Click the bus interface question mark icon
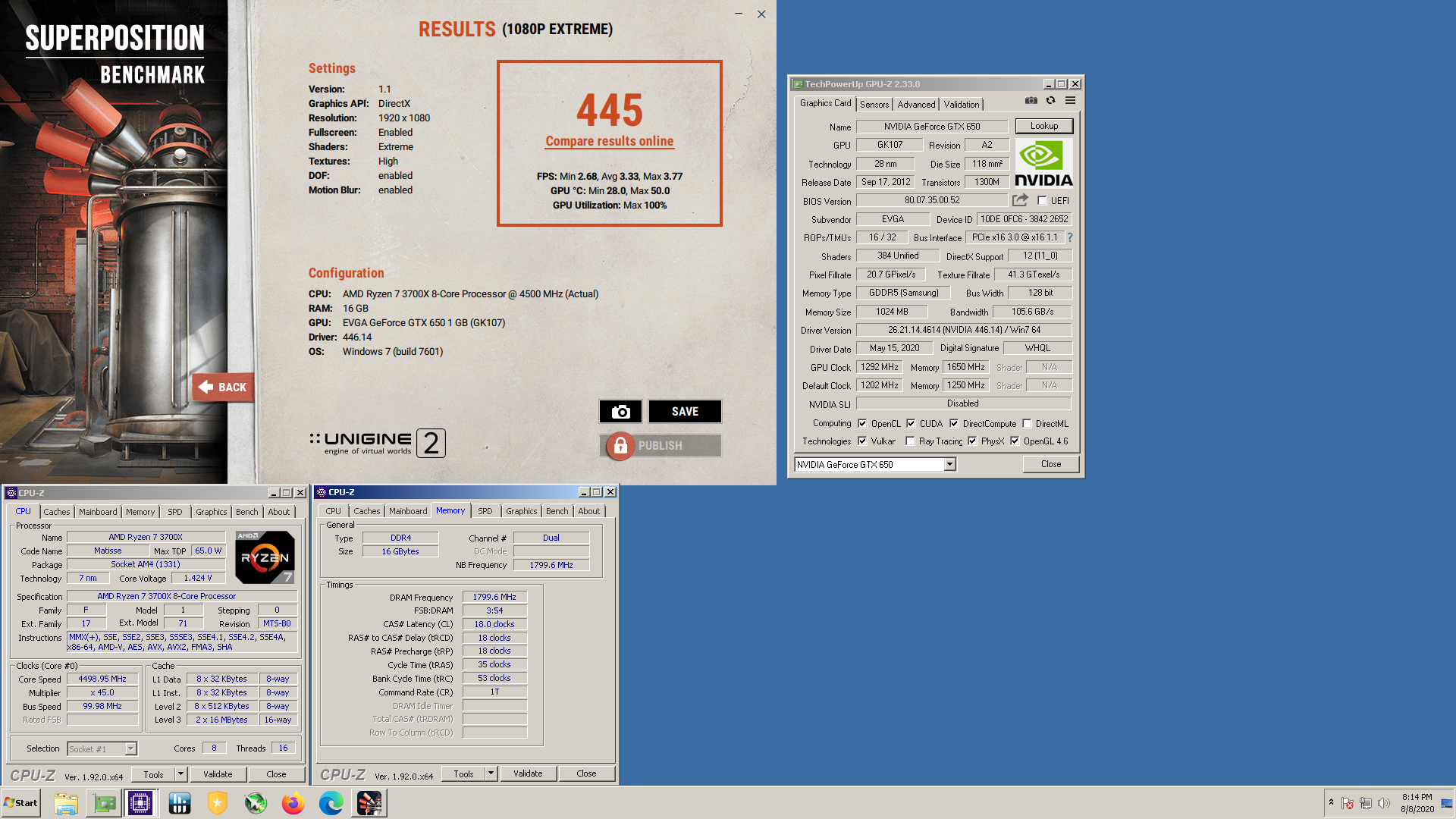This screenshot has height=819, width=1456. click(x=1070, y=237)
